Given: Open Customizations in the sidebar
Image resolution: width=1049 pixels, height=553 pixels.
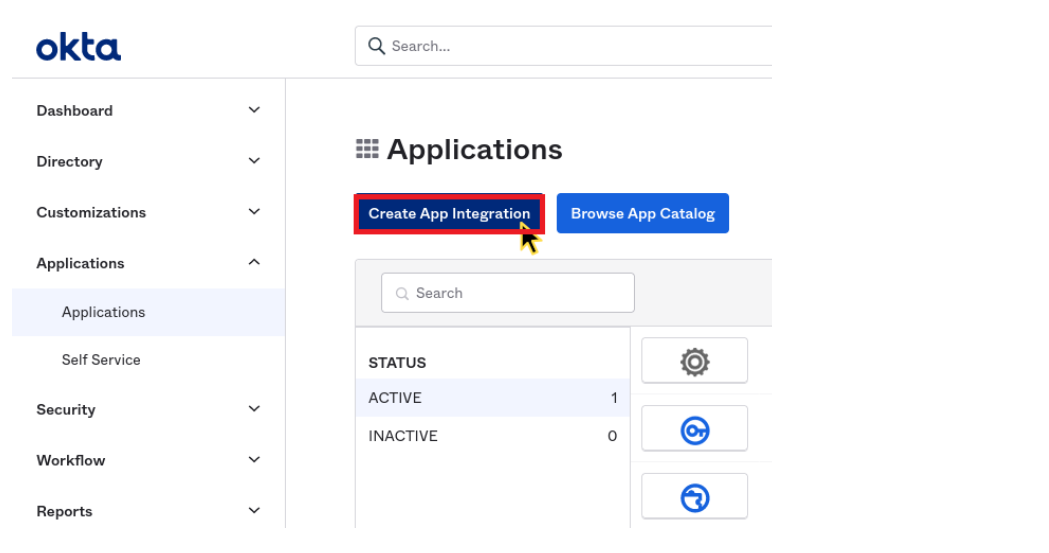Looking at the screenshot, I should coord(91,212).
